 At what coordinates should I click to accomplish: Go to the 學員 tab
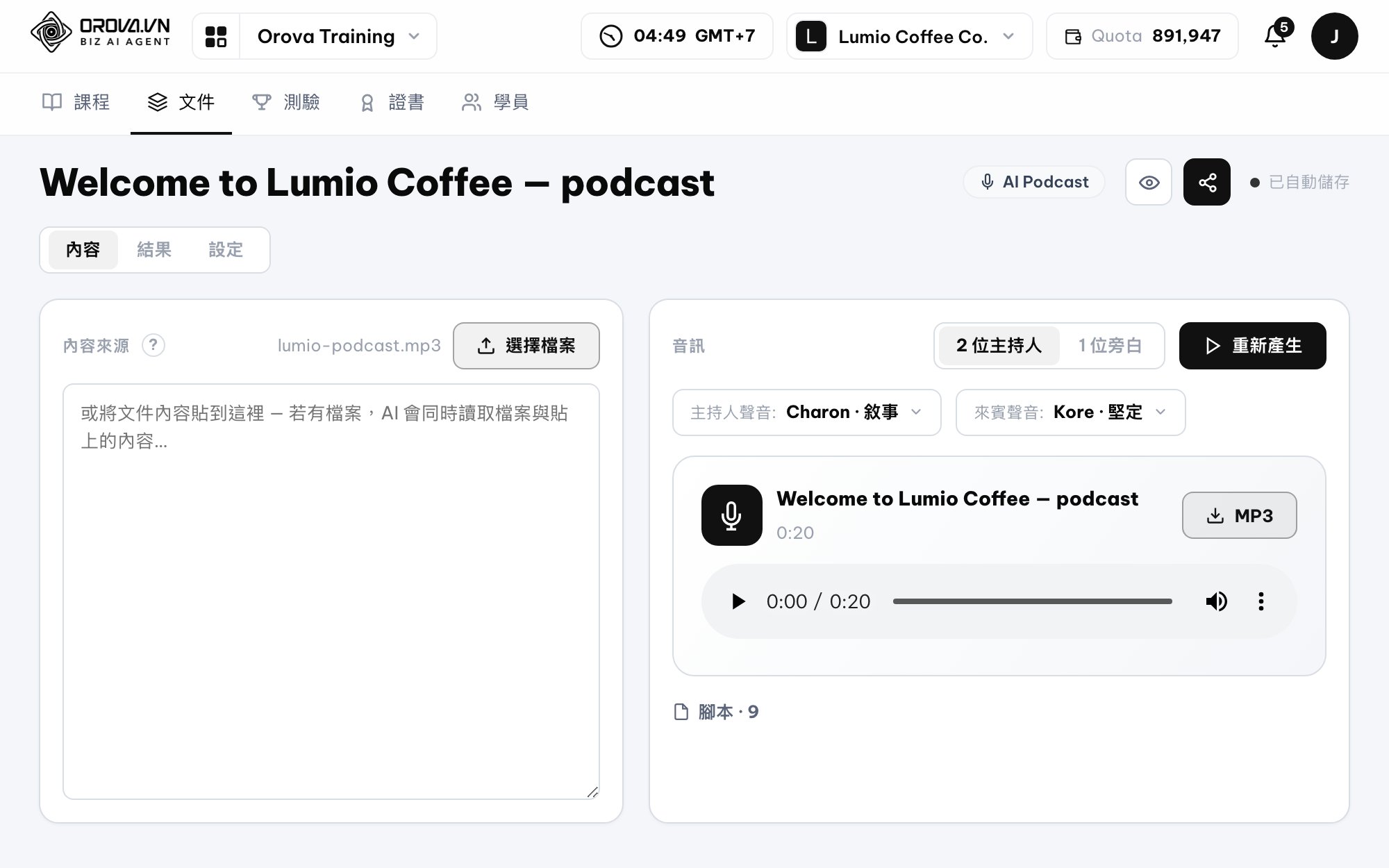coord(496,103)
